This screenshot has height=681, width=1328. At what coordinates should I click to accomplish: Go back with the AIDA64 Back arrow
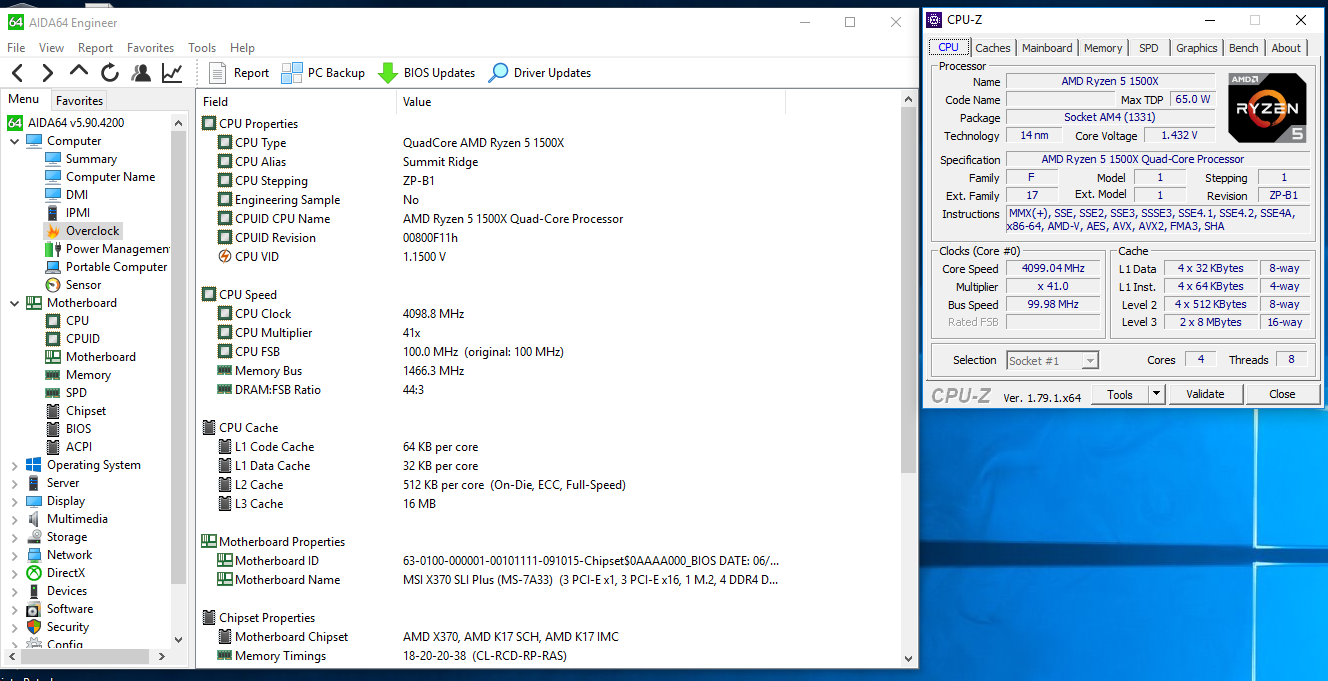coord(18,72)
